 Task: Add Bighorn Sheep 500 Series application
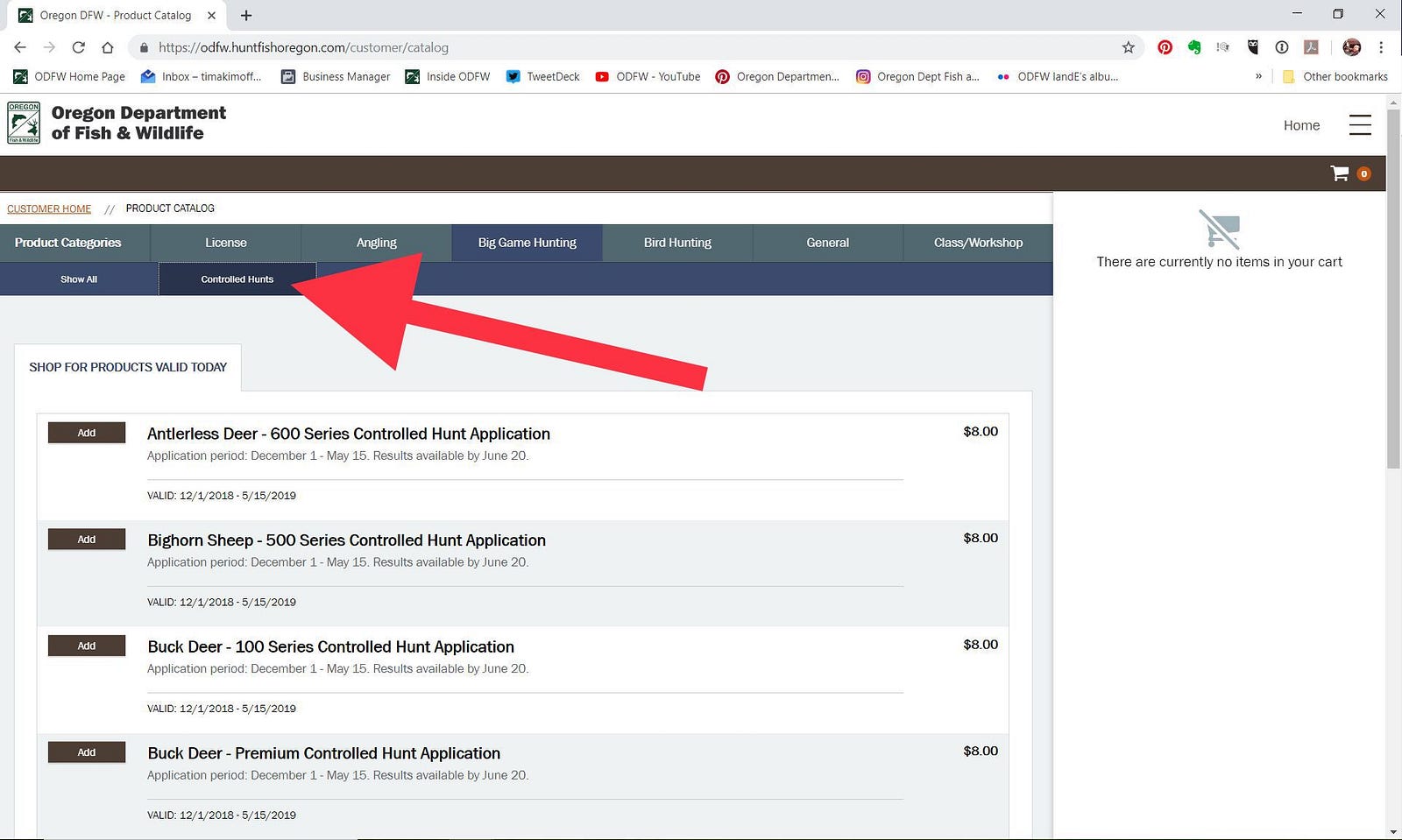click(87, 540)
